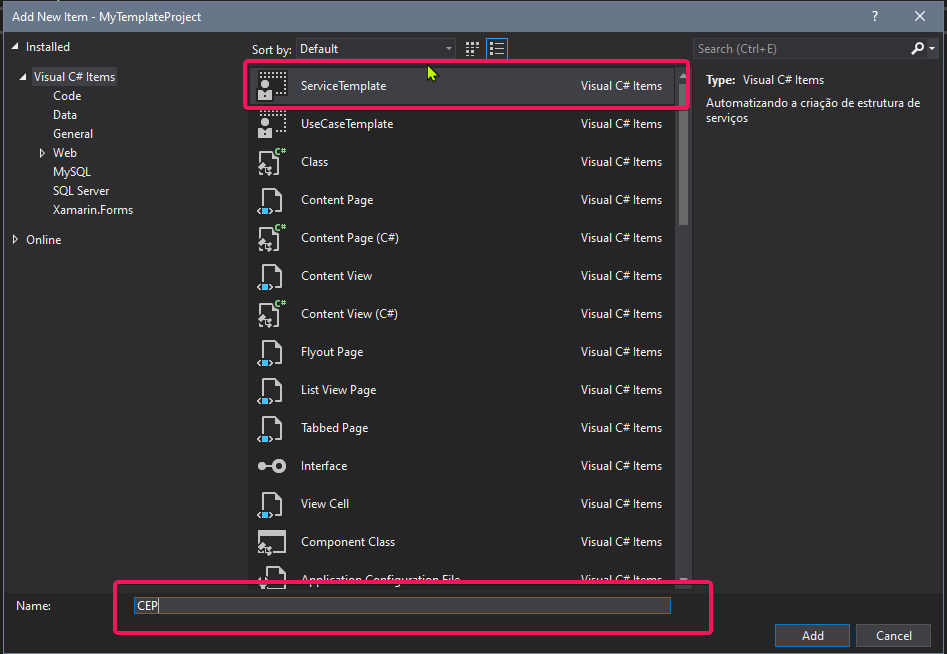Image resolution: width=947 pixels, height=654 pixels.
Task: Select the Tabbed Page item name
Action: point(335,428)
